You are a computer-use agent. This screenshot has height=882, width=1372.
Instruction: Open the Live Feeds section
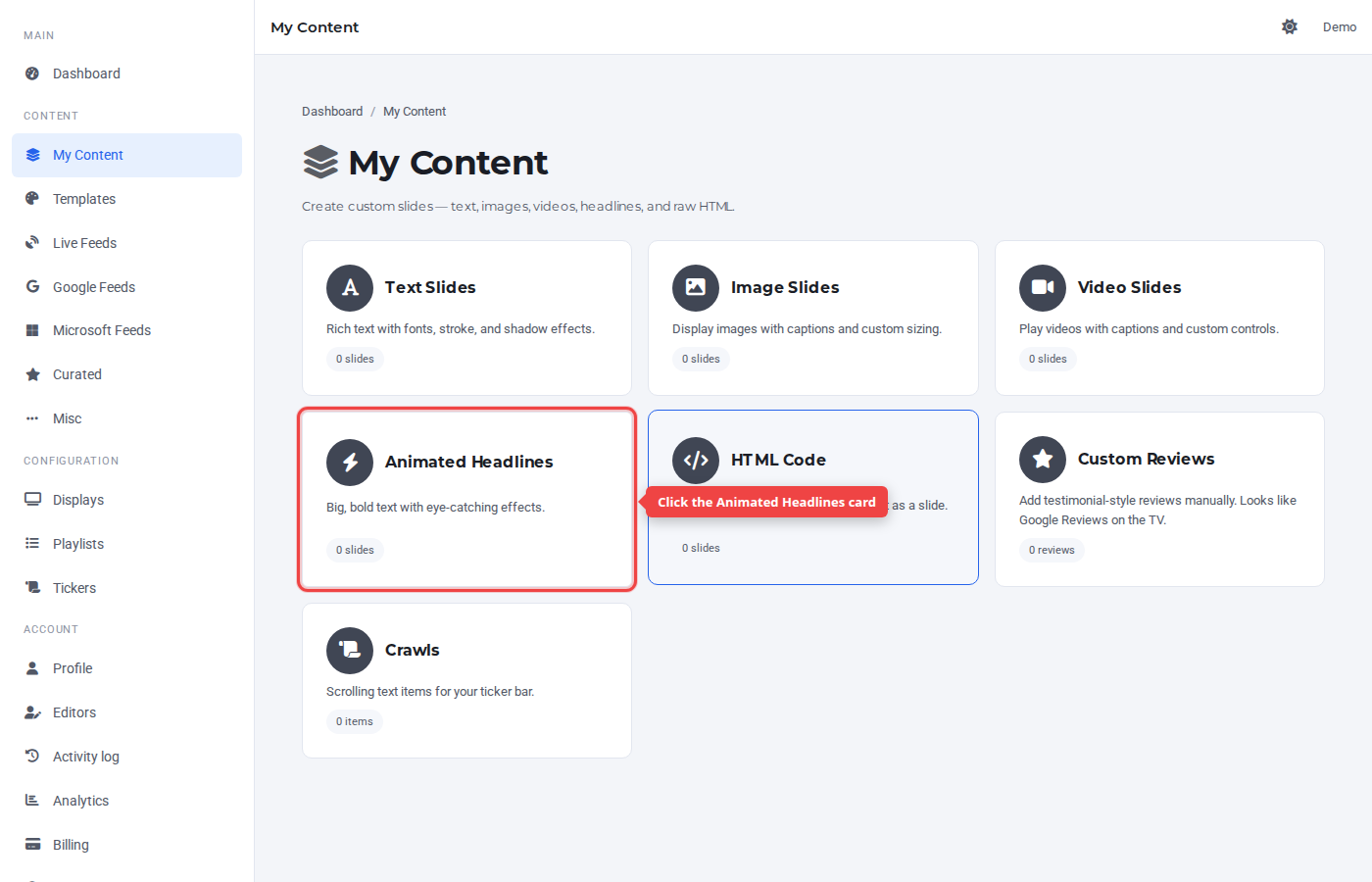pyautogui.click(x=127, y=243)
